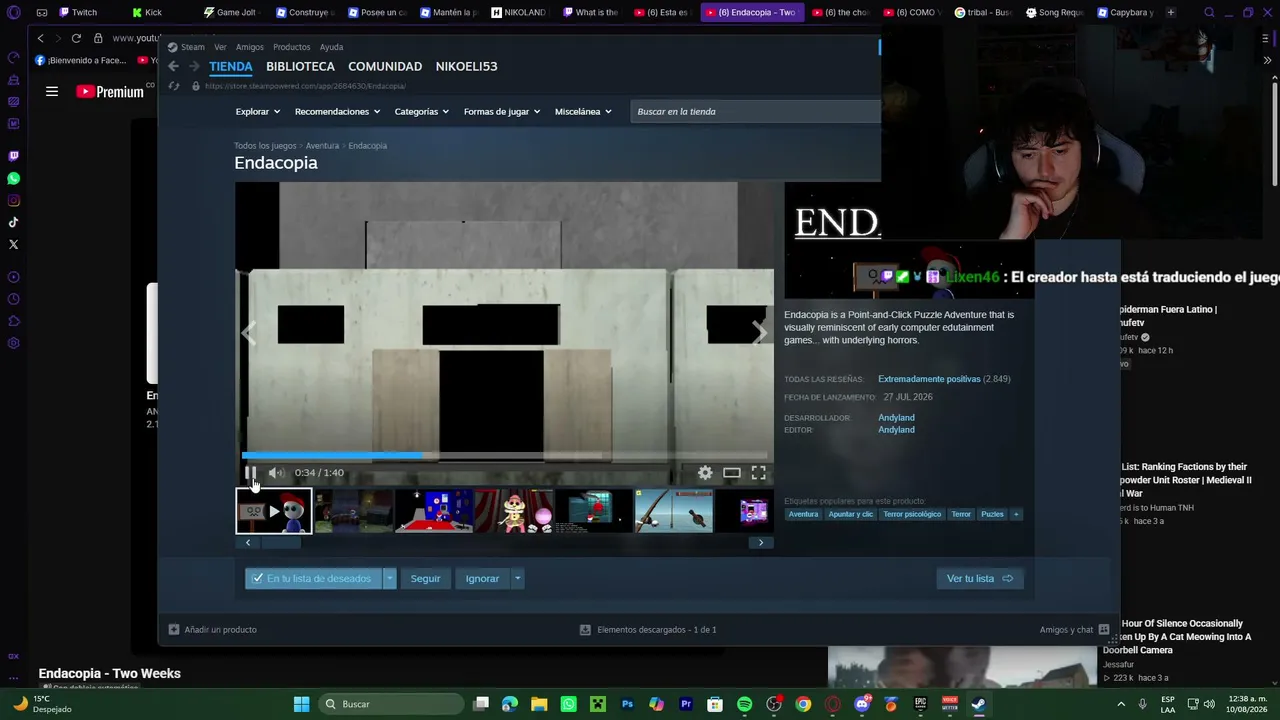
Task: Open the Andyland developer link
Action: click(896, 418)
